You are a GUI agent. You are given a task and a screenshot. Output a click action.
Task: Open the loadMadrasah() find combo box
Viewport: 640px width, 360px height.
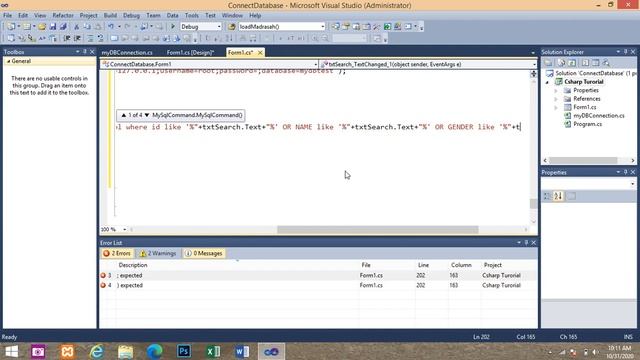coord(322,27)
